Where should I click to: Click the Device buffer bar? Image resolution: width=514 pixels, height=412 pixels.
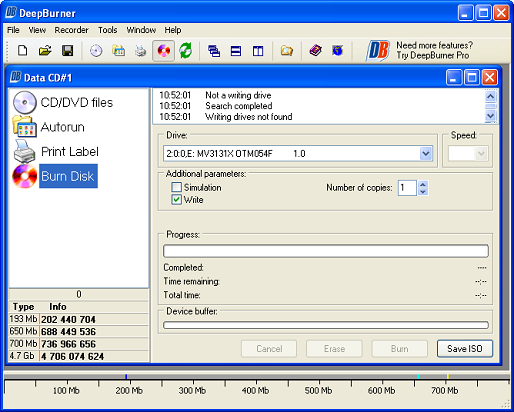[x=326, y=325]
